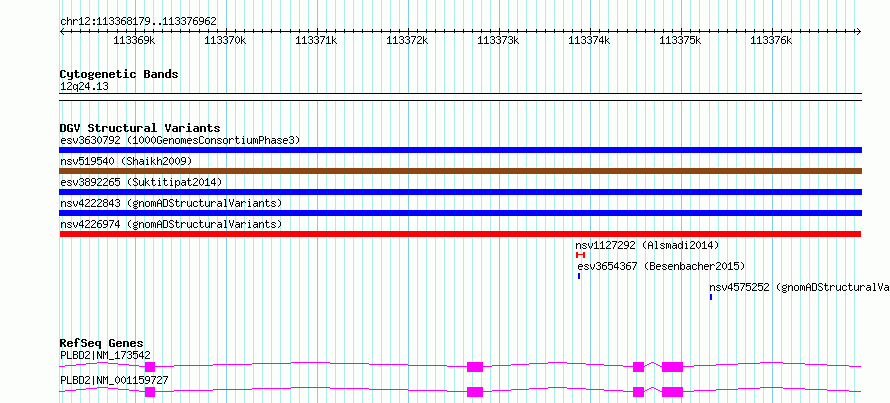Open nsv519540 (Shaikh2009) label

tap(126, 161)
